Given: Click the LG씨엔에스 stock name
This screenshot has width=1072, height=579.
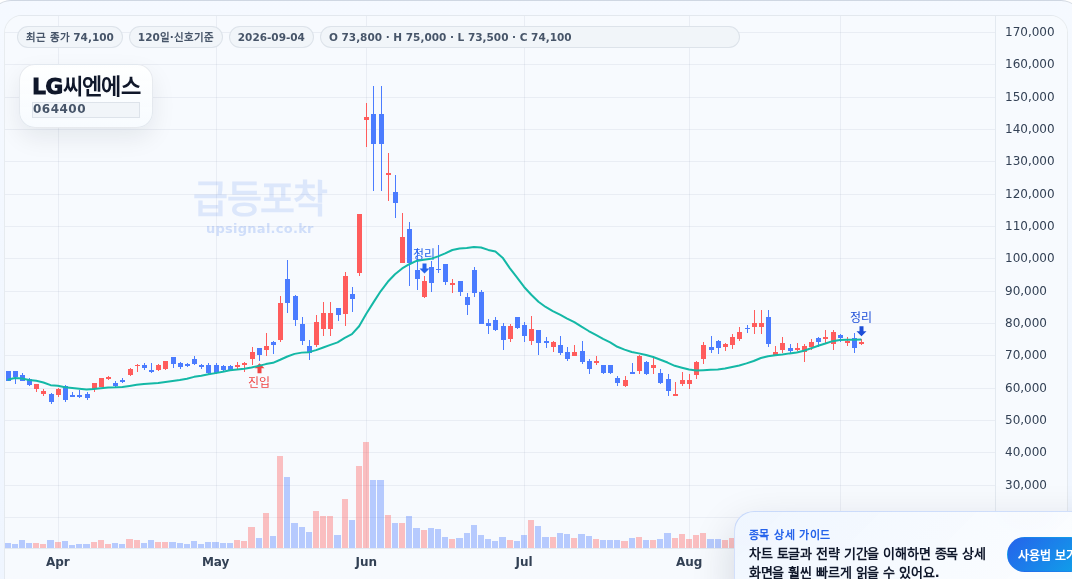Looking at the screenshot, I should [86, 86].
